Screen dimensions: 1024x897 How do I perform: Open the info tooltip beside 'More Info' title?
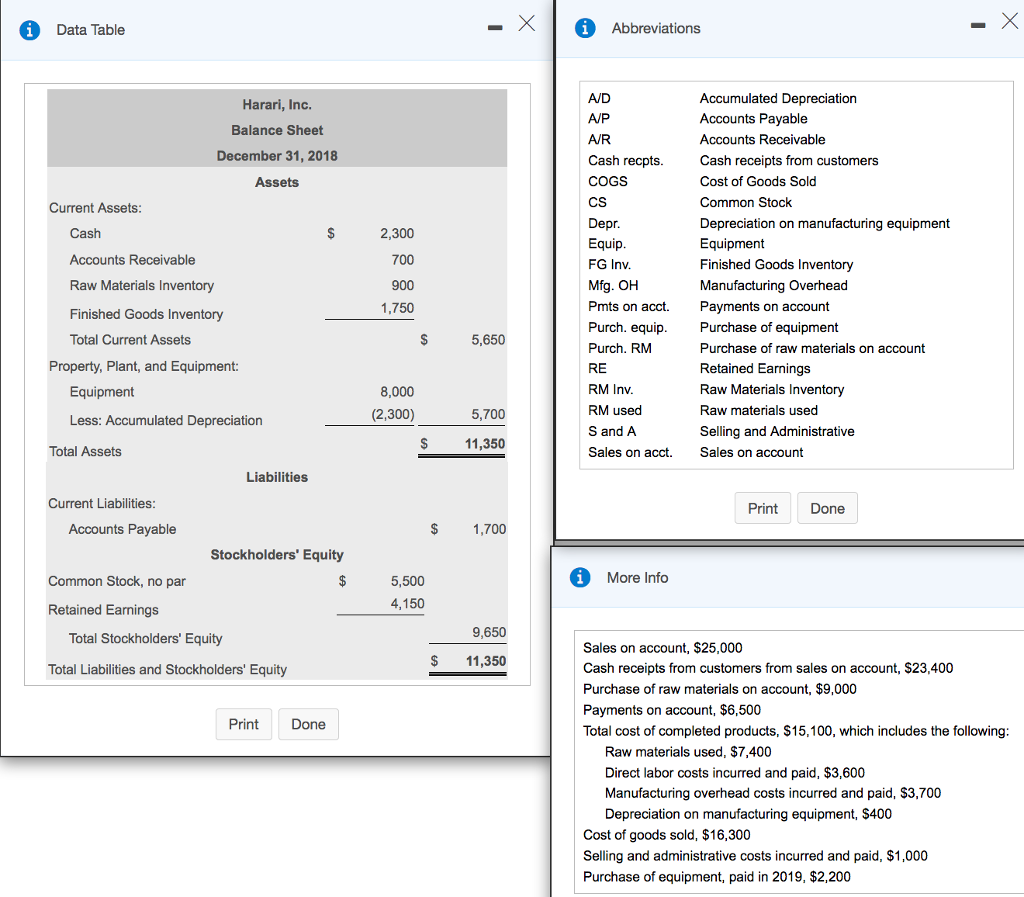coord(581,577)
